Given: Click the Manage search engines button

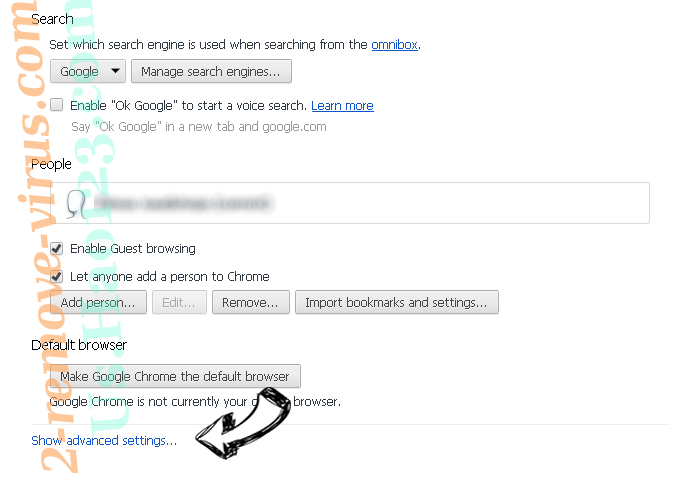Looking at the screenshot, I should (x=211, y=71).
